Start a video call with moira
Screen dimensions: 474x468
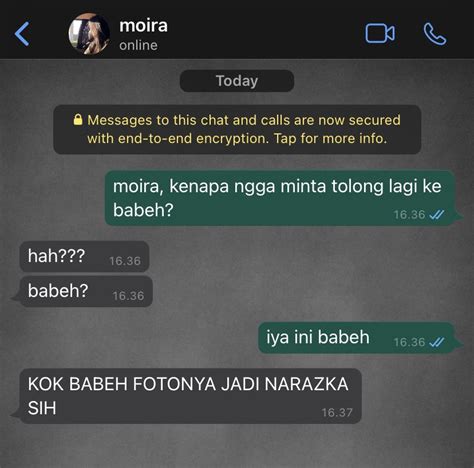click(380, 33)
